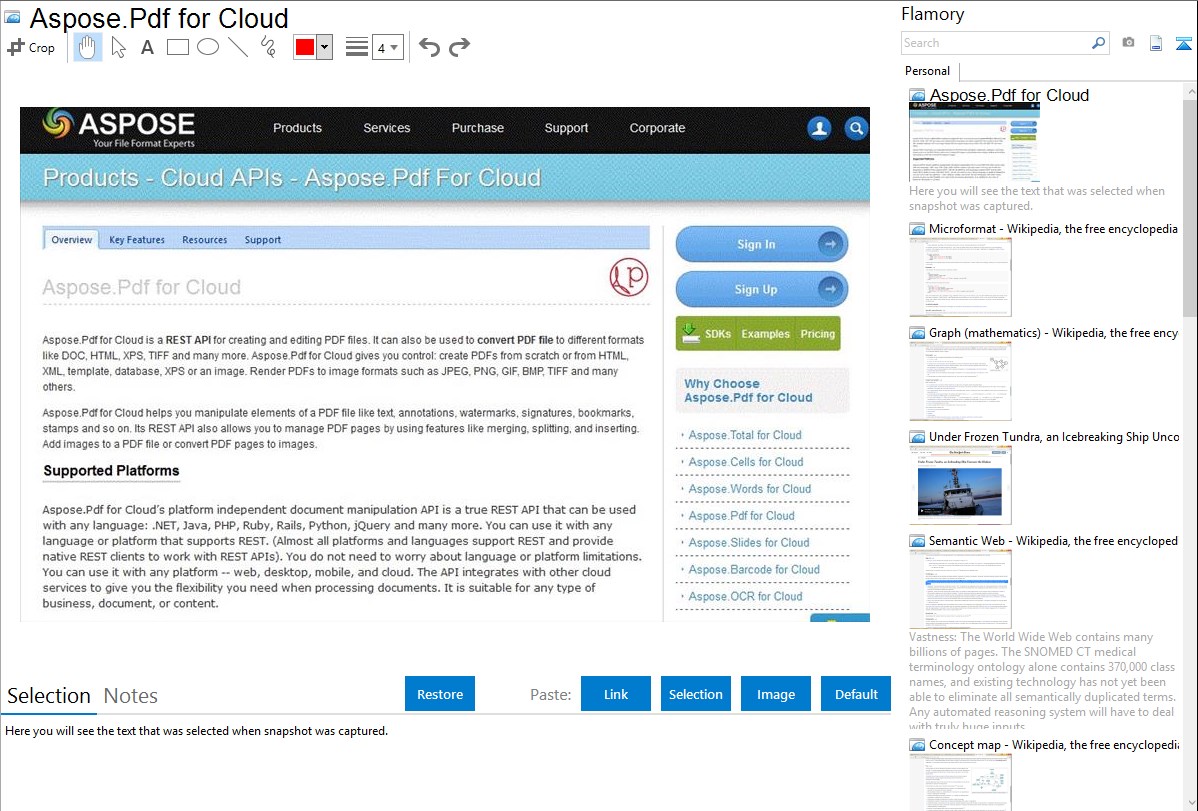Viewport: 1198px width, 811px height.
Task: Select the Crop tool
Action: (31, 47)
